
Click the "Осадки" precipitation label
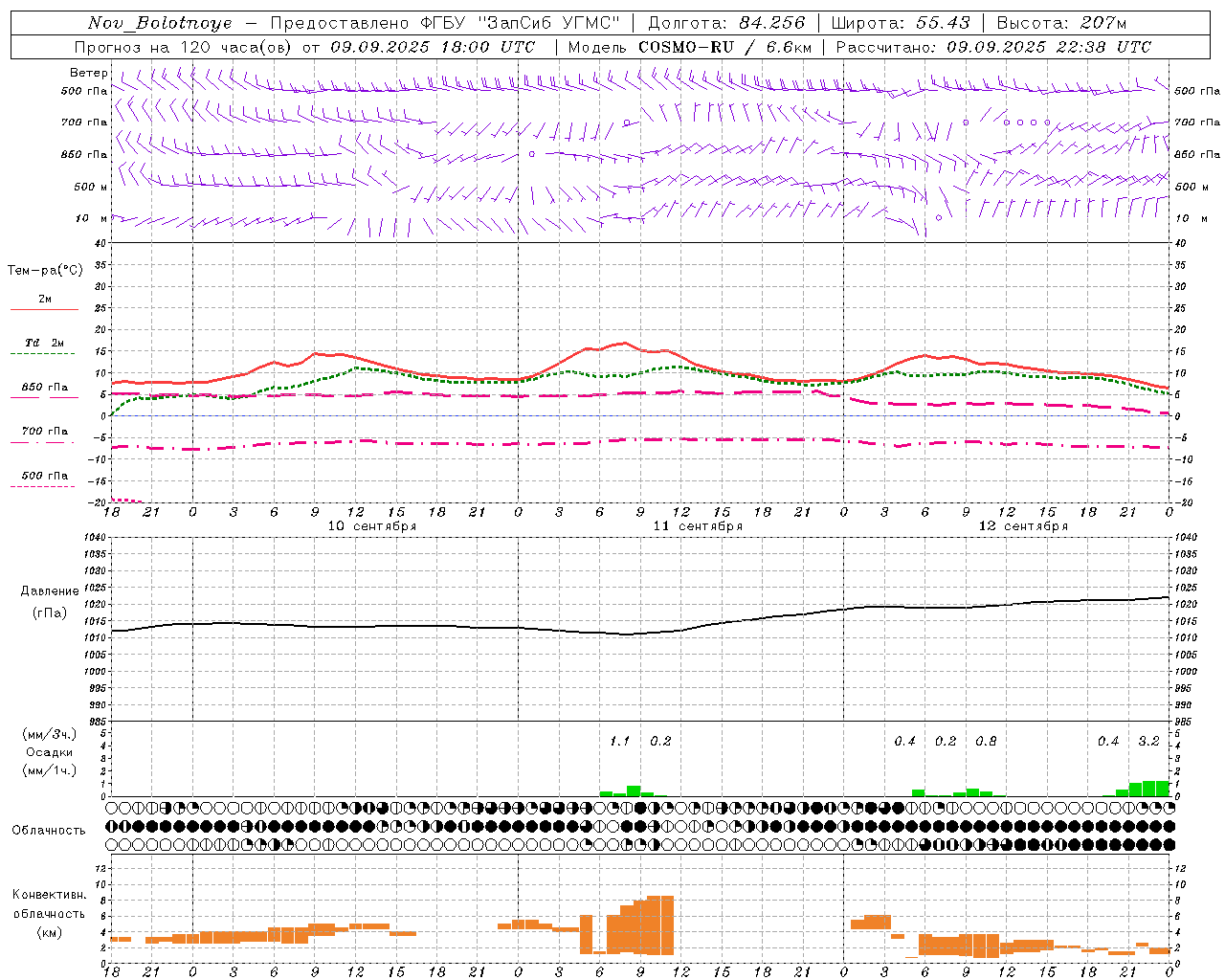[50, 752]
